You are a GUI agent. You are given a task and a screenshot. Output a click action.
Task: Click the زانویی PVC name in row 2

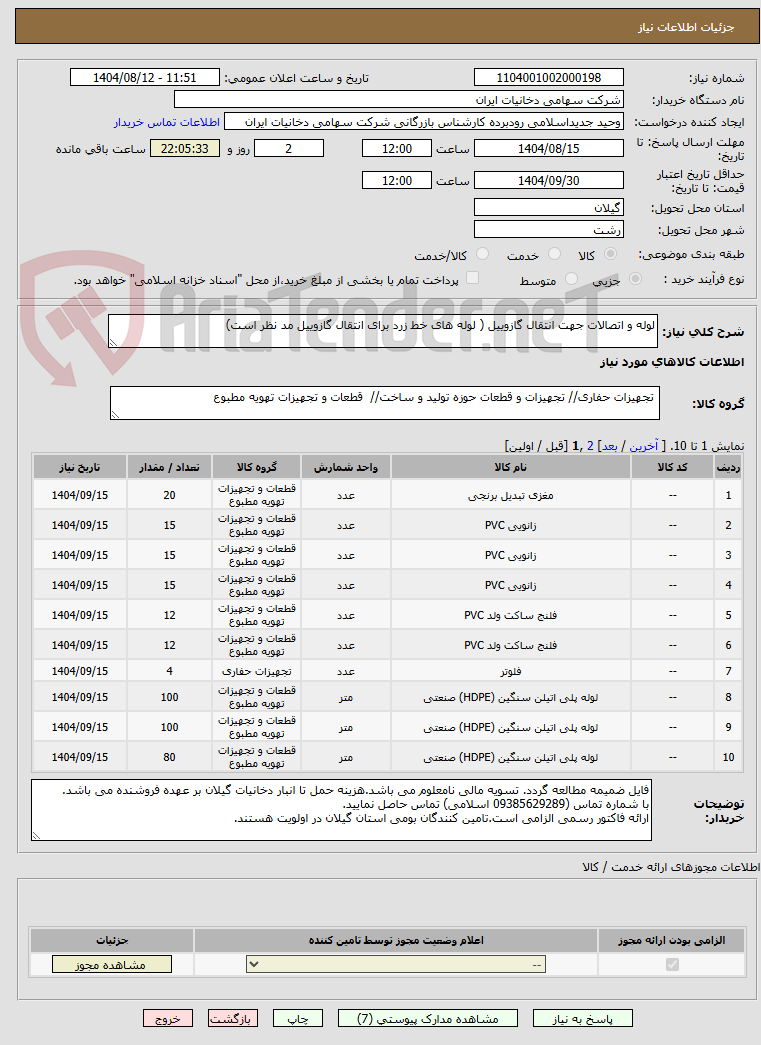click(510, 525)
